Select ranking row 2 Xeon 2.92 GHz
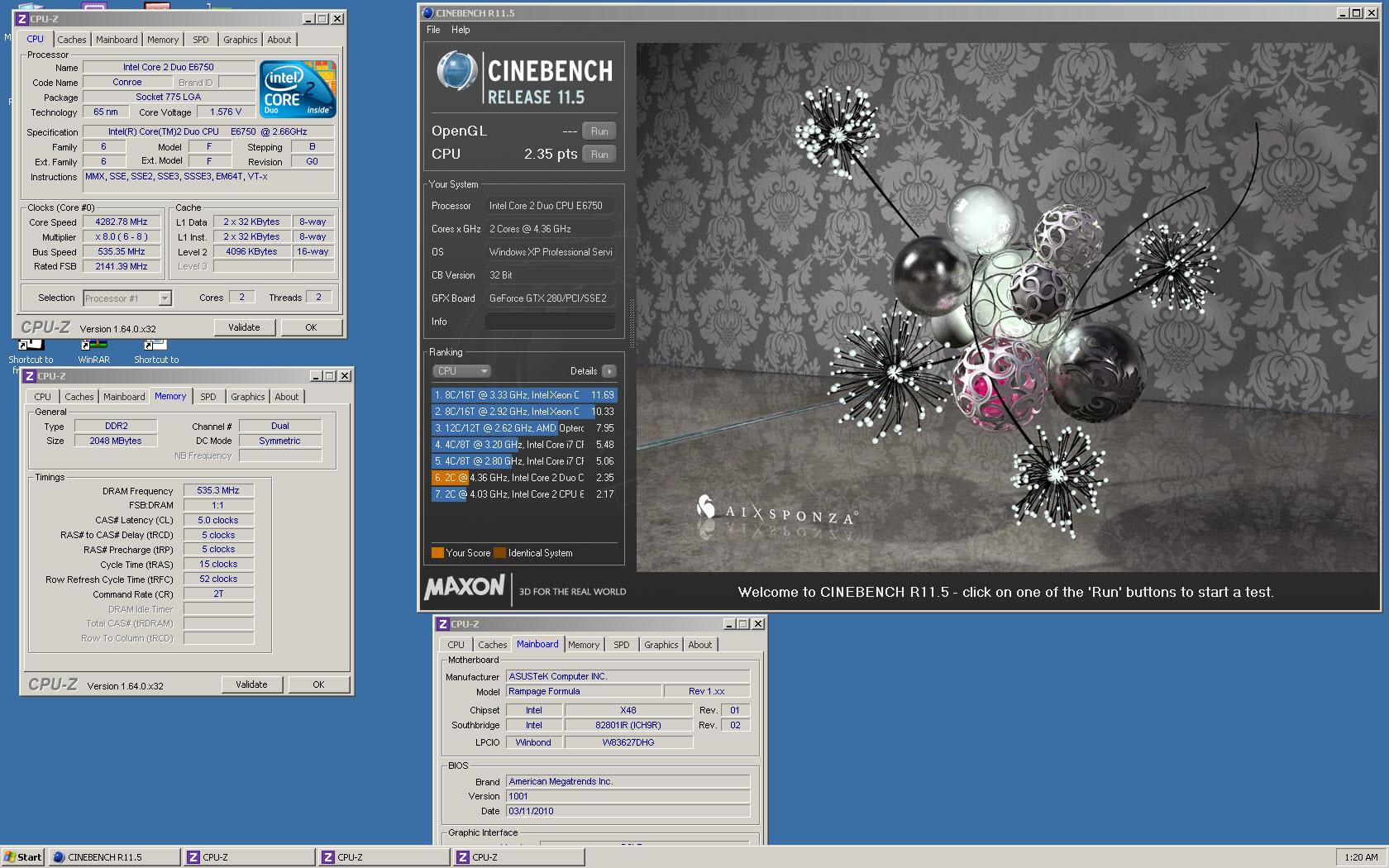The height and width of the screenshot is (868, 1389). pos(524,412)
